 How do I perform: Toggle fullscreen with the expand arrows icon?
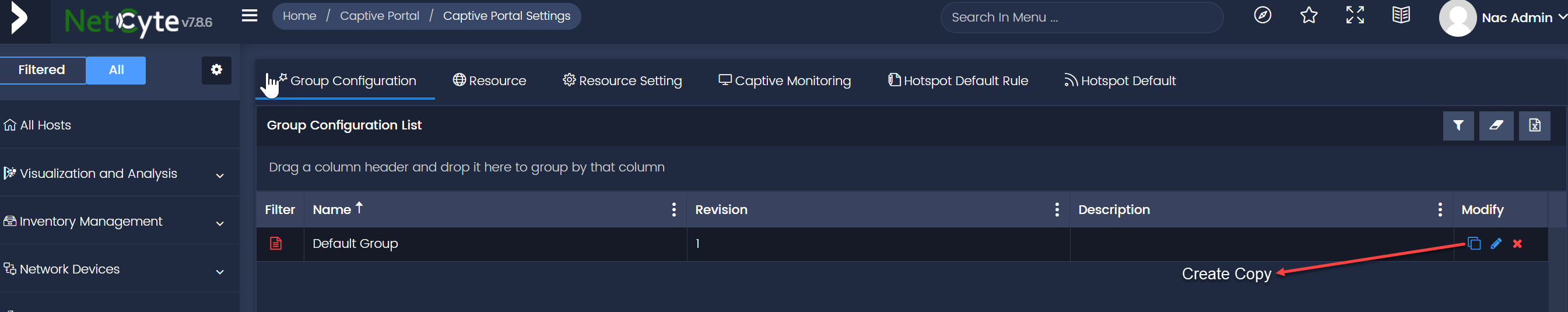coord(1355,15)
